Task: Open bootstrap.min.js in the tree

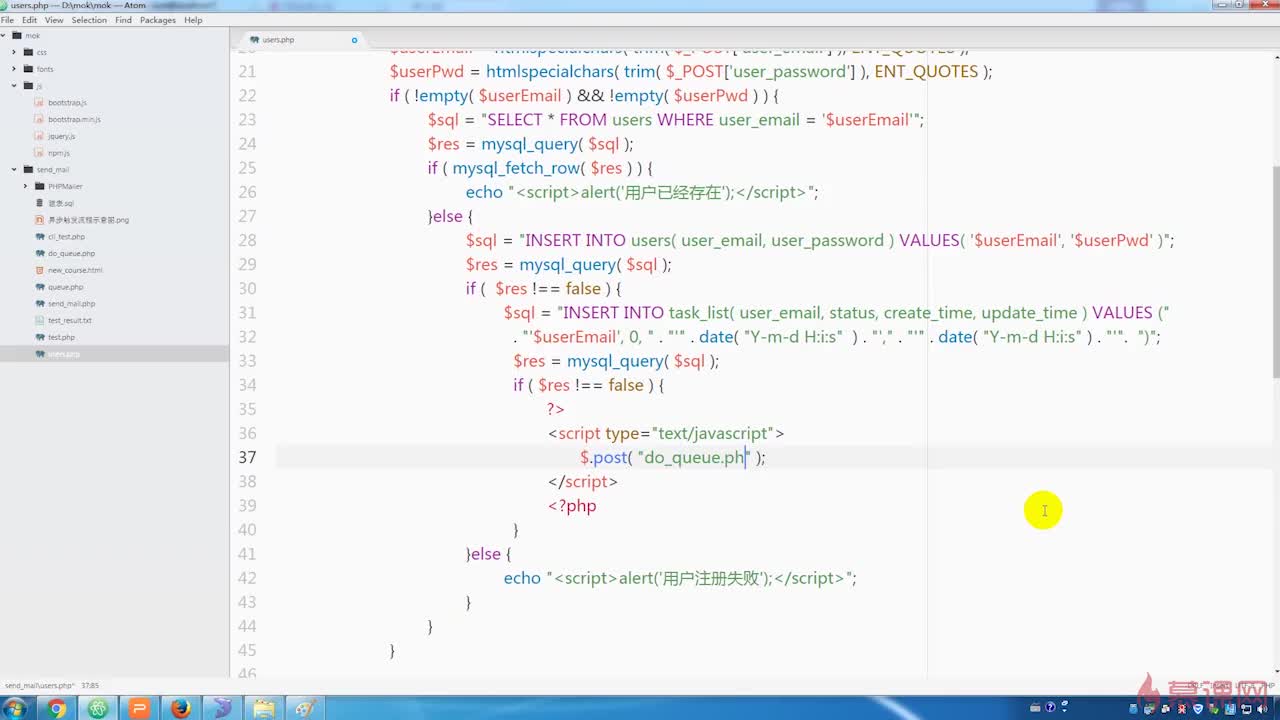Action: coord(74,119)
